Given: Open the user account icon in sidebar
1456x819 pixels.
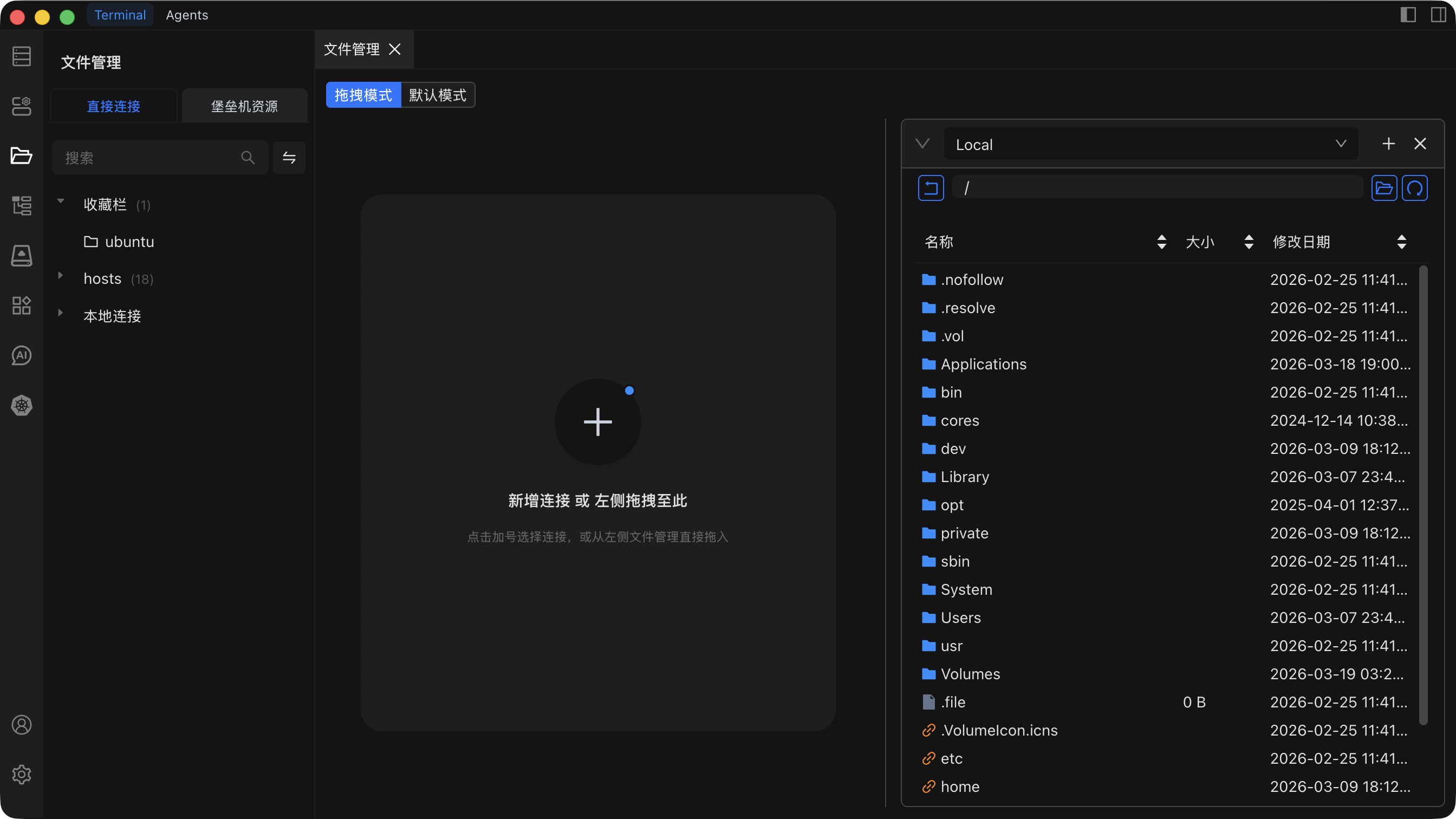Looking at the screenshot, I should (x=22, y=725).
